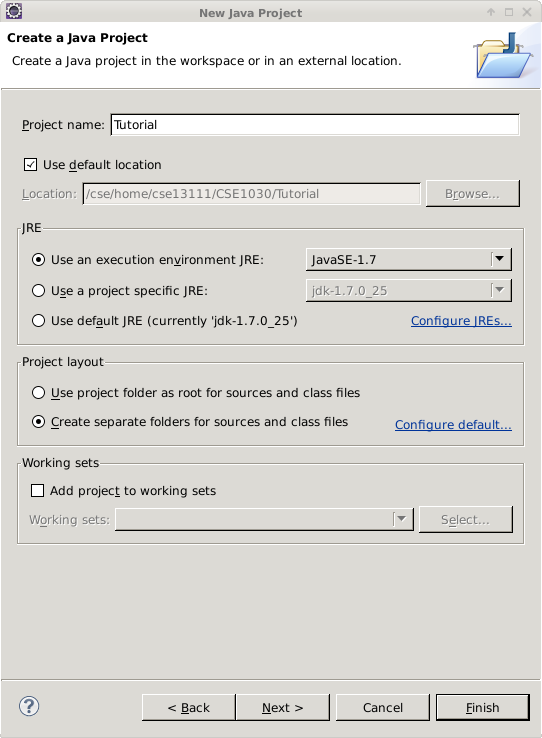Go to the Next wizard page
This screenshot has height=738, width=542.
pyautogui.click(x=282, y=707)
